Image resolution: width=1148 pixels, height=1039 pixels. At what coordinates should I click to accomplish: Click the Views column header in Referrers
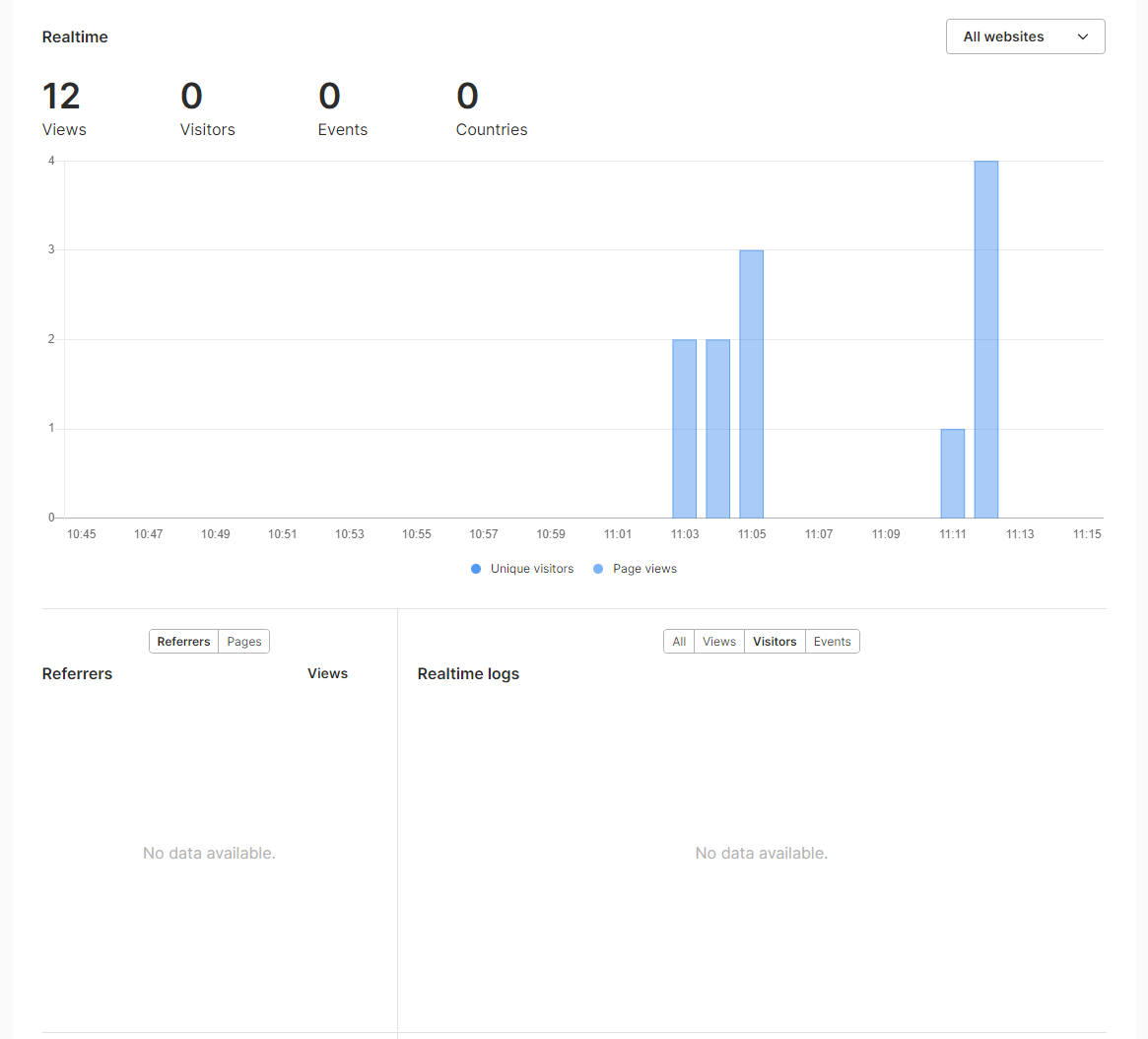click(x=327, y=673)
